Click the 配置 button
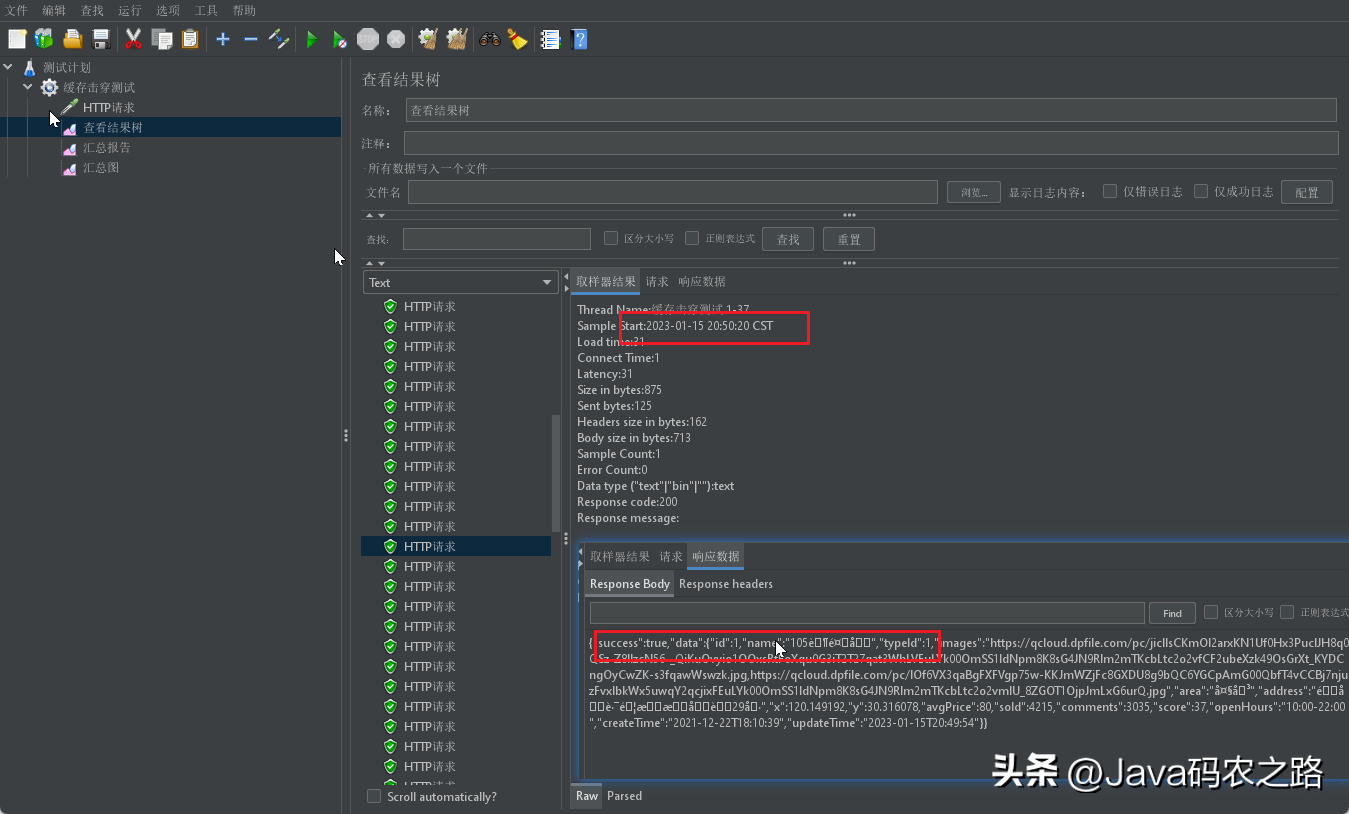The width and height of the screenshot is (1349, 814). pos(1306,192)
